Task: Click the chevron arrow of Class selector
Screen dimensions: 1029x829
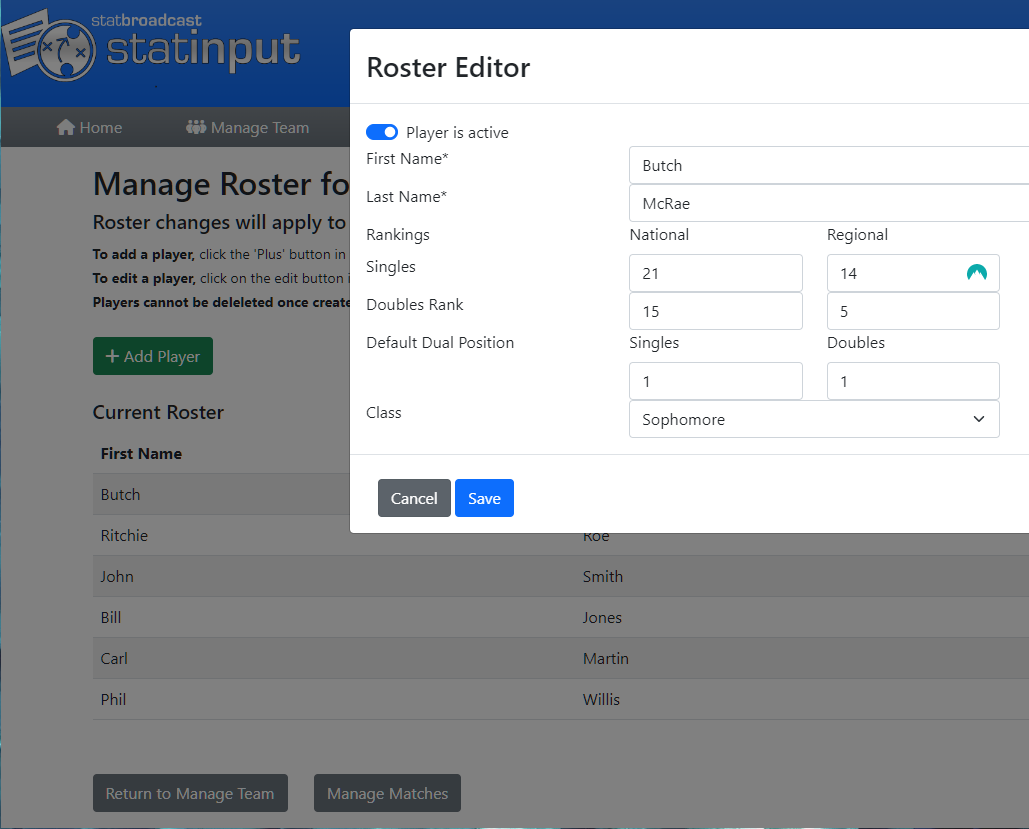Action: pos(978,419)
